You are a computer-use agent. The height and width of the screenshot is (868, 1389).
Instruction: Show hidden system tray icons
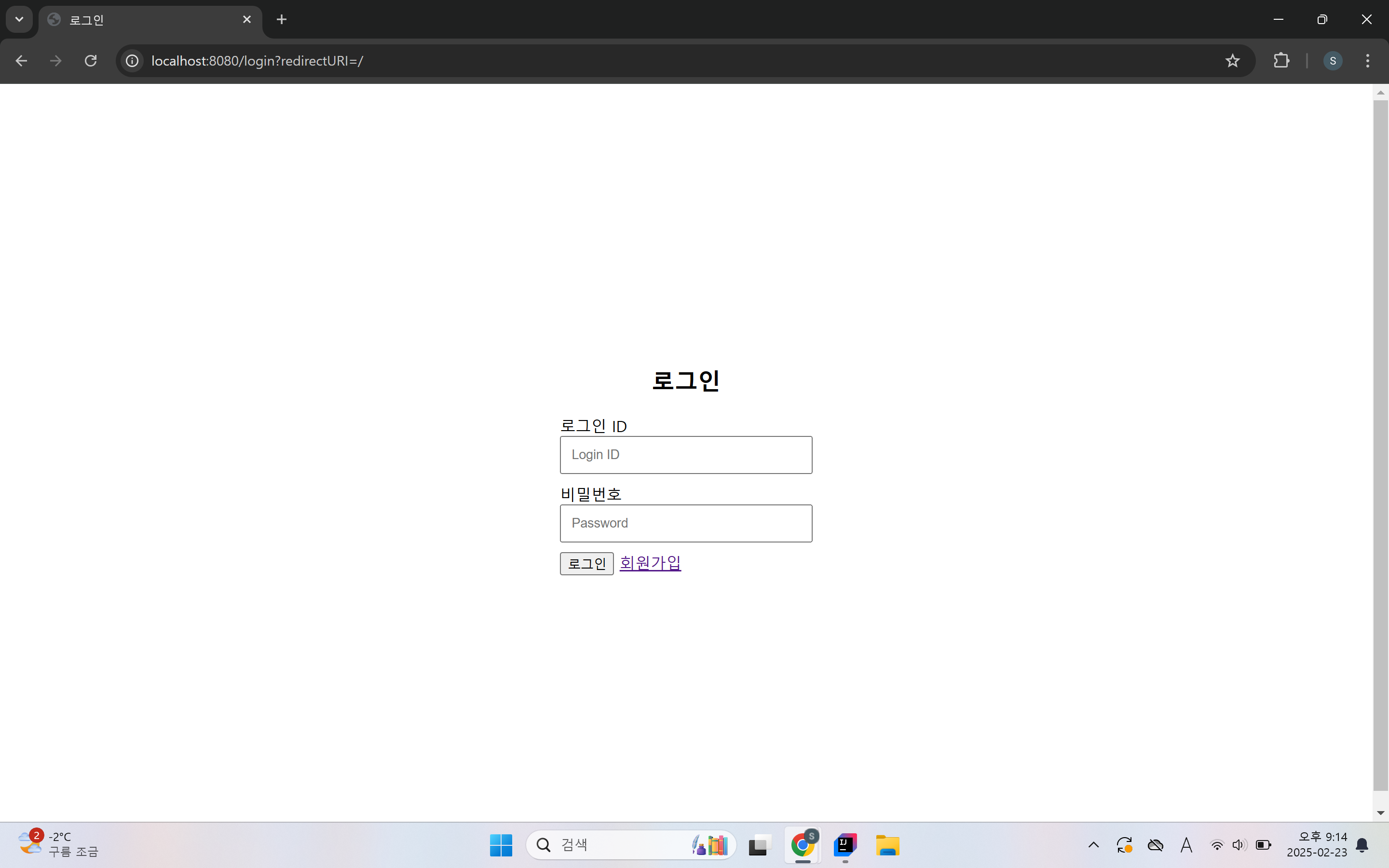(x=1093, y=845)
